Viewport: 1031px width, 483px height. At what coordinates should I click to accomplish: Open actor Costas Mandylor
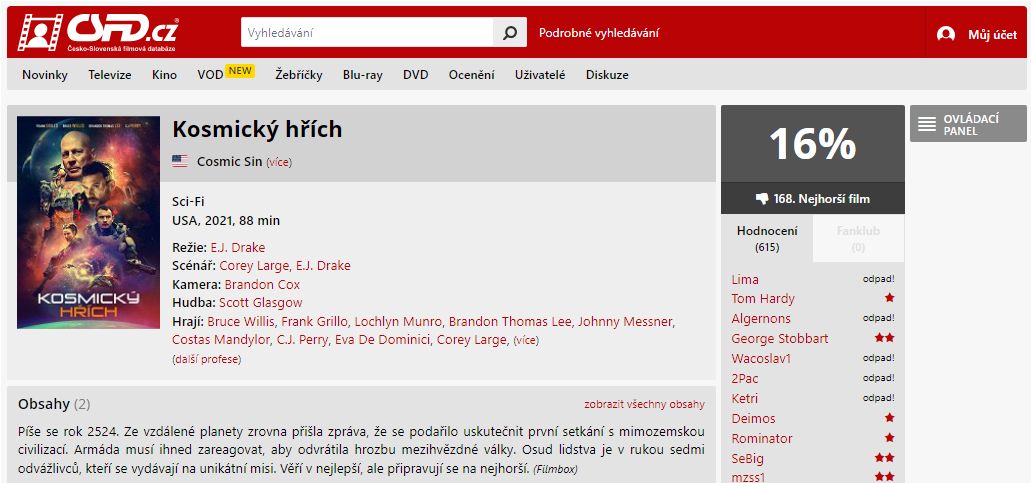click(220, 340)
